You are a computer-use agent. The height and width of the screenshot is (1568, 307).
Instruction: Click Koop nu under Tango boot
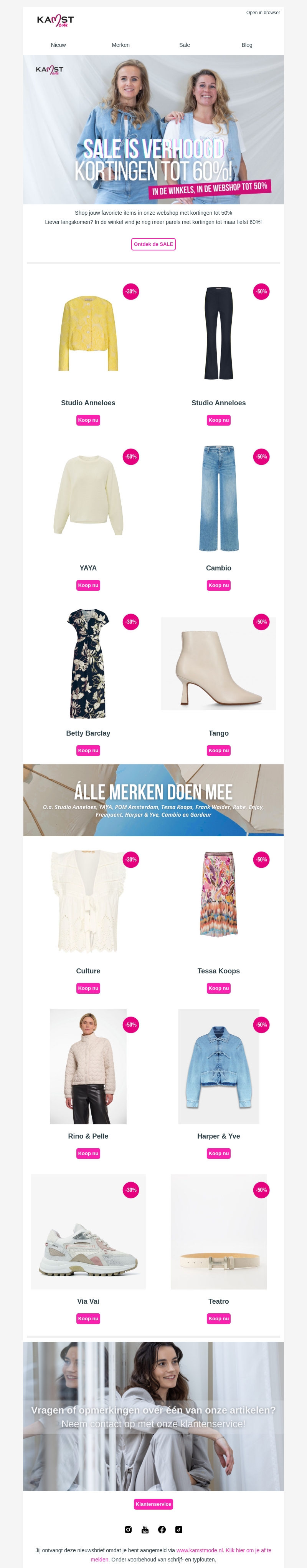click(219, 751)
